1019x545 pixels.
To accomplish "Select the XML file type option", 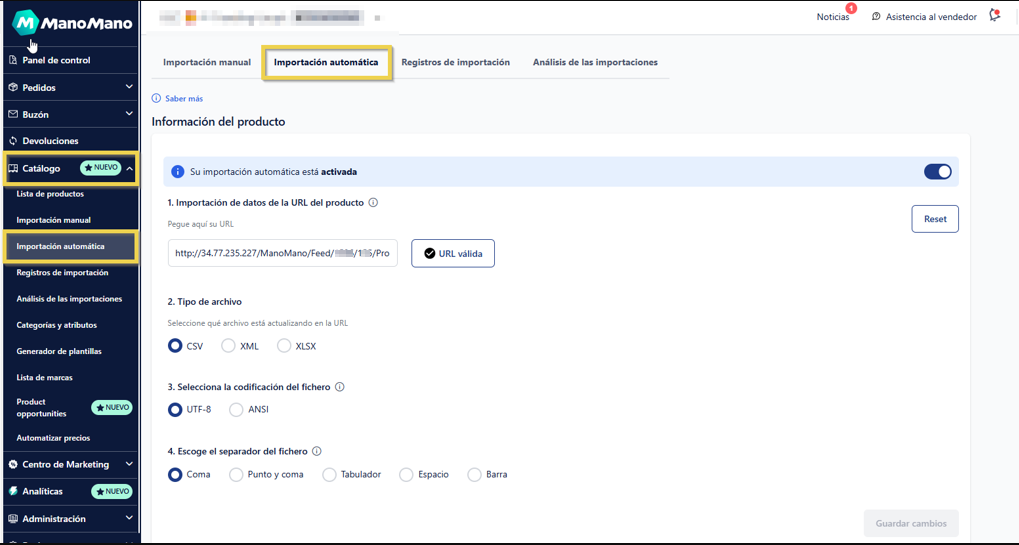I will [229, 346].
